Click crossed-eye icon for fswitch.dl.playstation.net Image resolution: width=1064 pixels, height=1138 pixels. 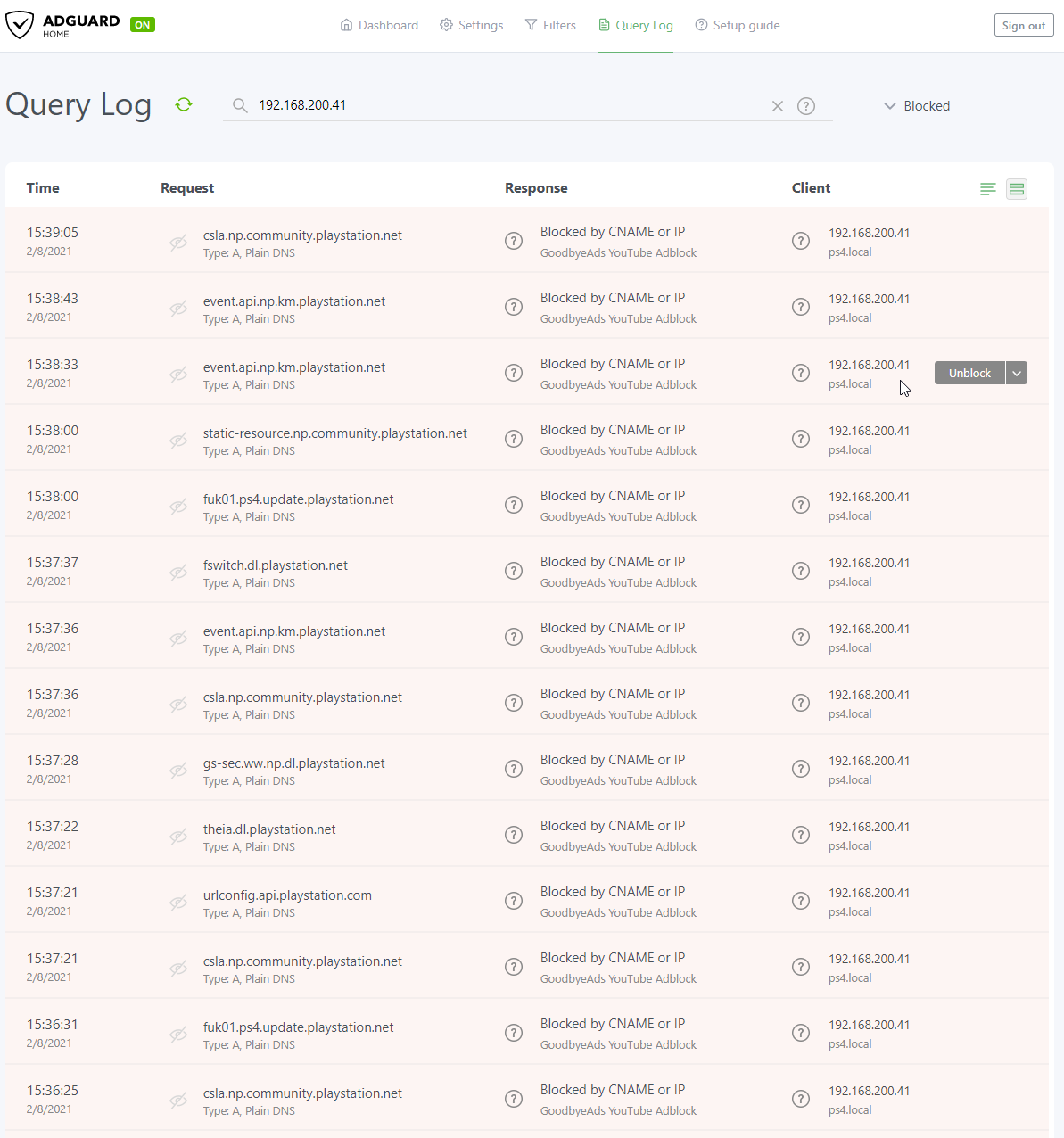[178, 573]
